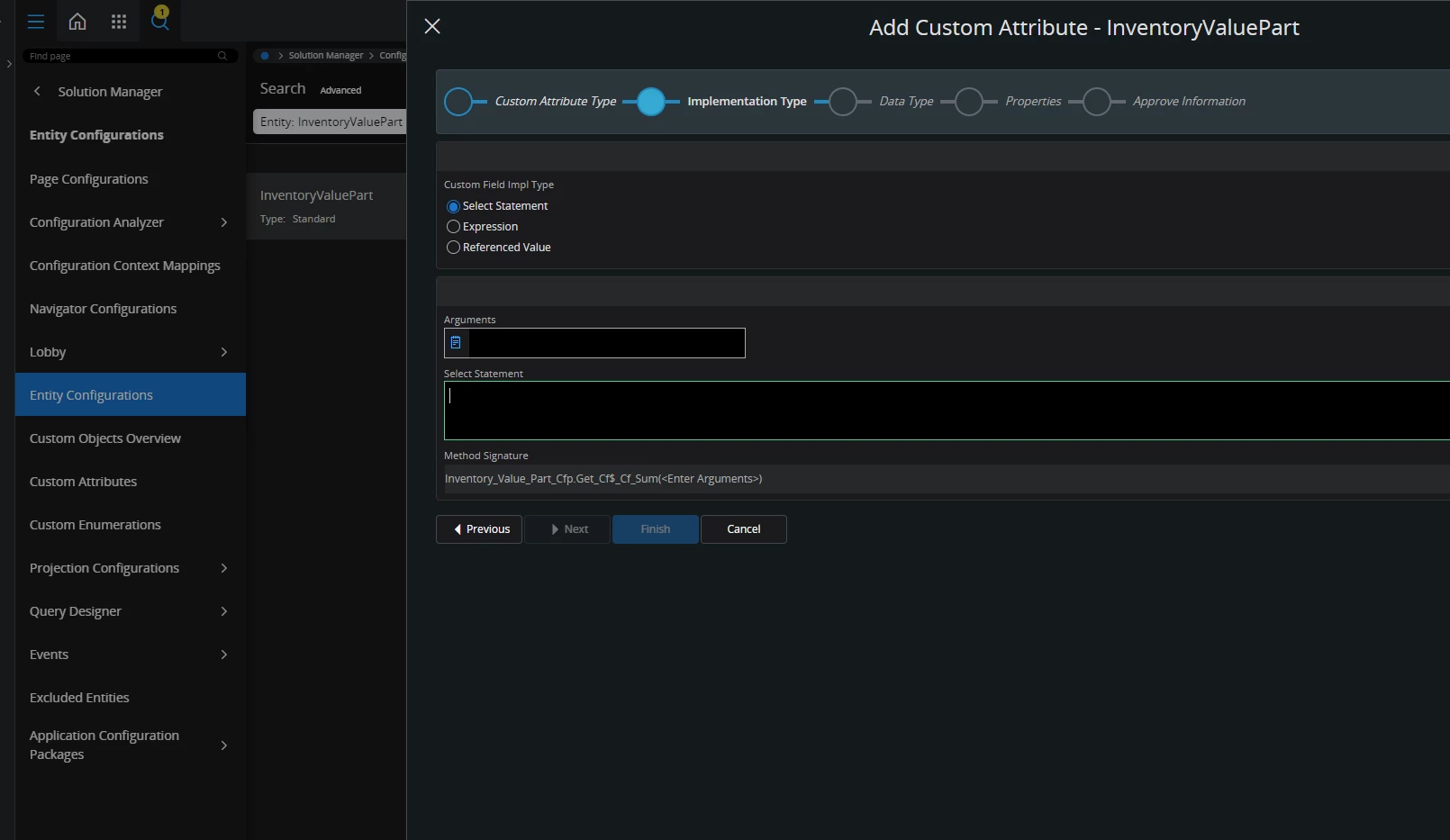Screen dimensions: 1450x840
Task: Cancel the custom attribute wizard
Action: [x=744, y=529]
